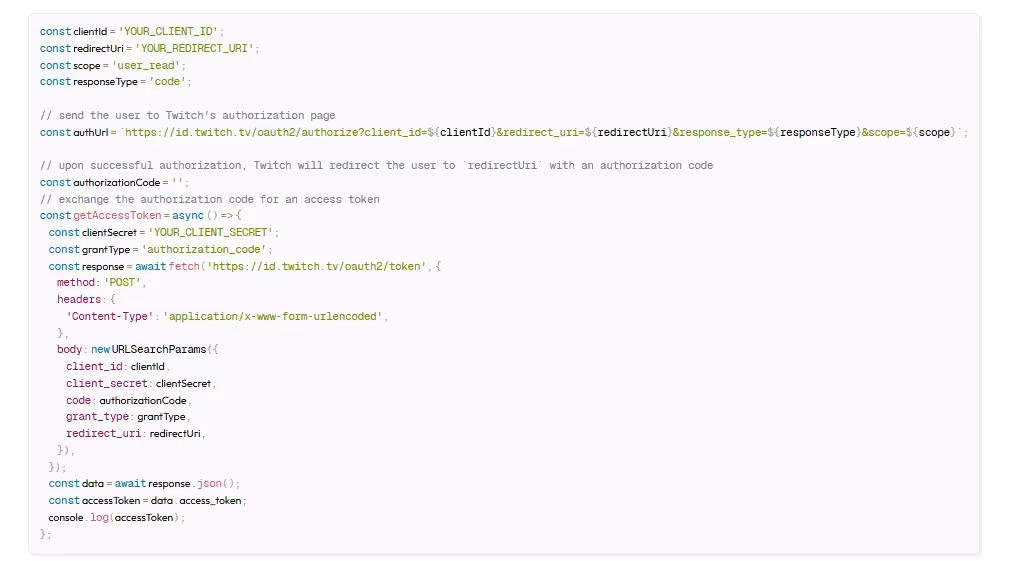The image size is (1010, 561).
Task: Click the ${scope} template placeholder in URL
Action: tap(931, 132)
